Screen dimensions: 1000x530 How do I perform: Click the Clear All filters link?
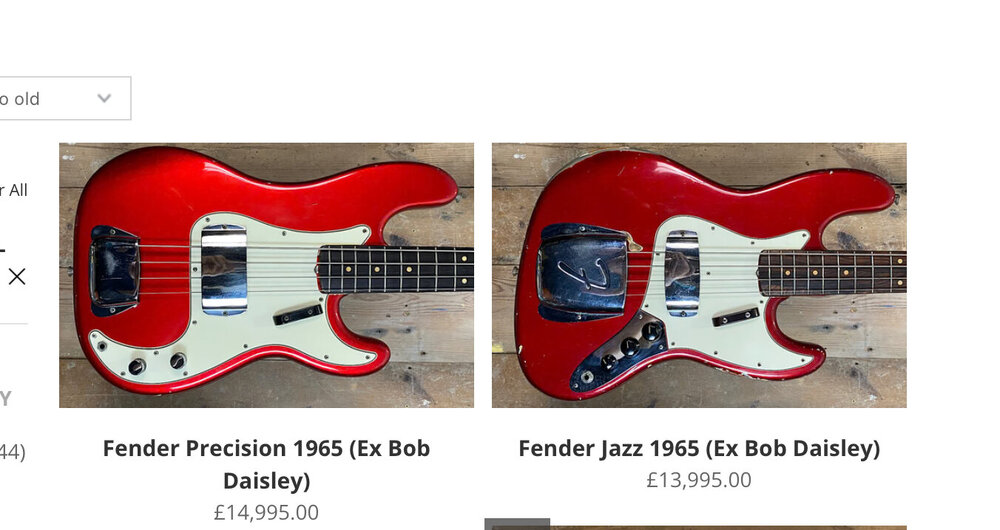(13, 190)
